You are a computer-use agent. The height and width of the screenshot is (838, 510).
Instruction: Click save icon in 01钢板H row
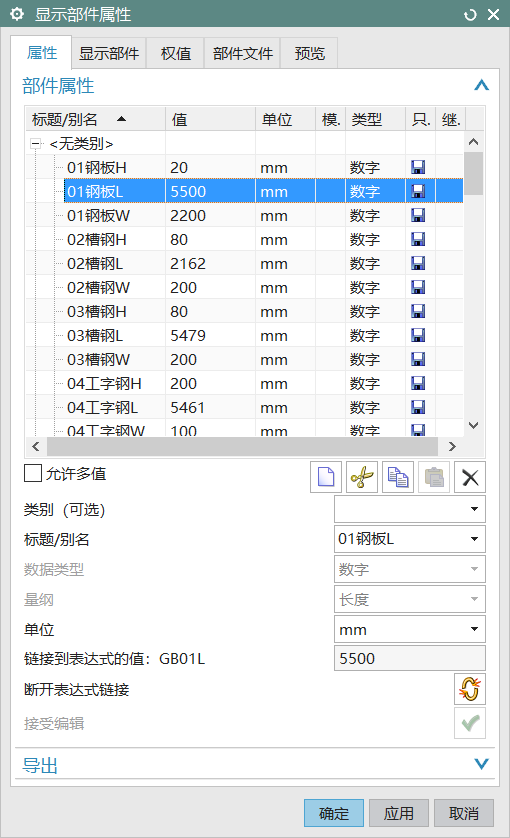pyautogui.click(x=418, y=167)
